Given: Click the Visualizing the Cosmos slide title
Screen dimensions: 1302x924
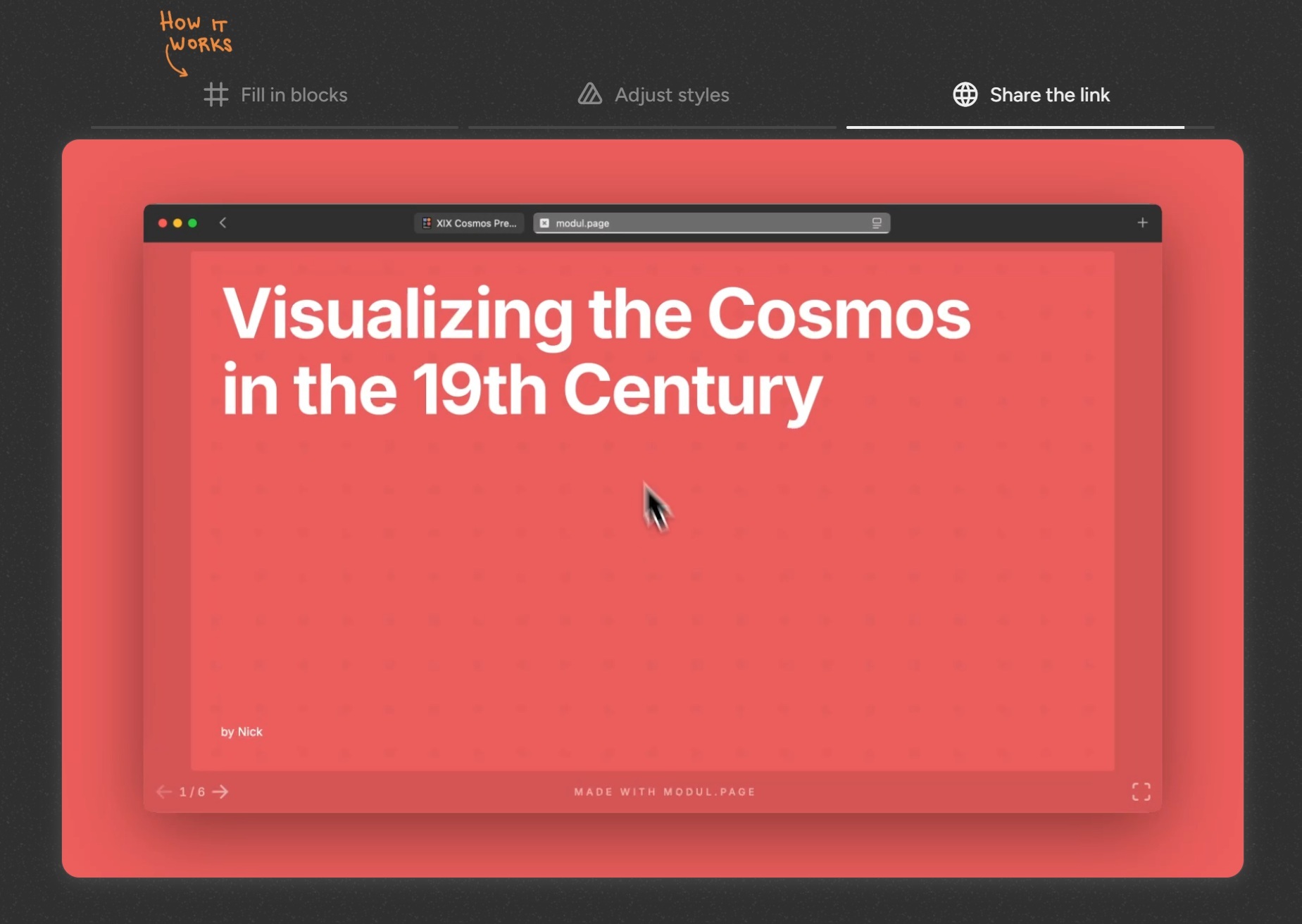Looking at the screenshot, I should 596,351.
